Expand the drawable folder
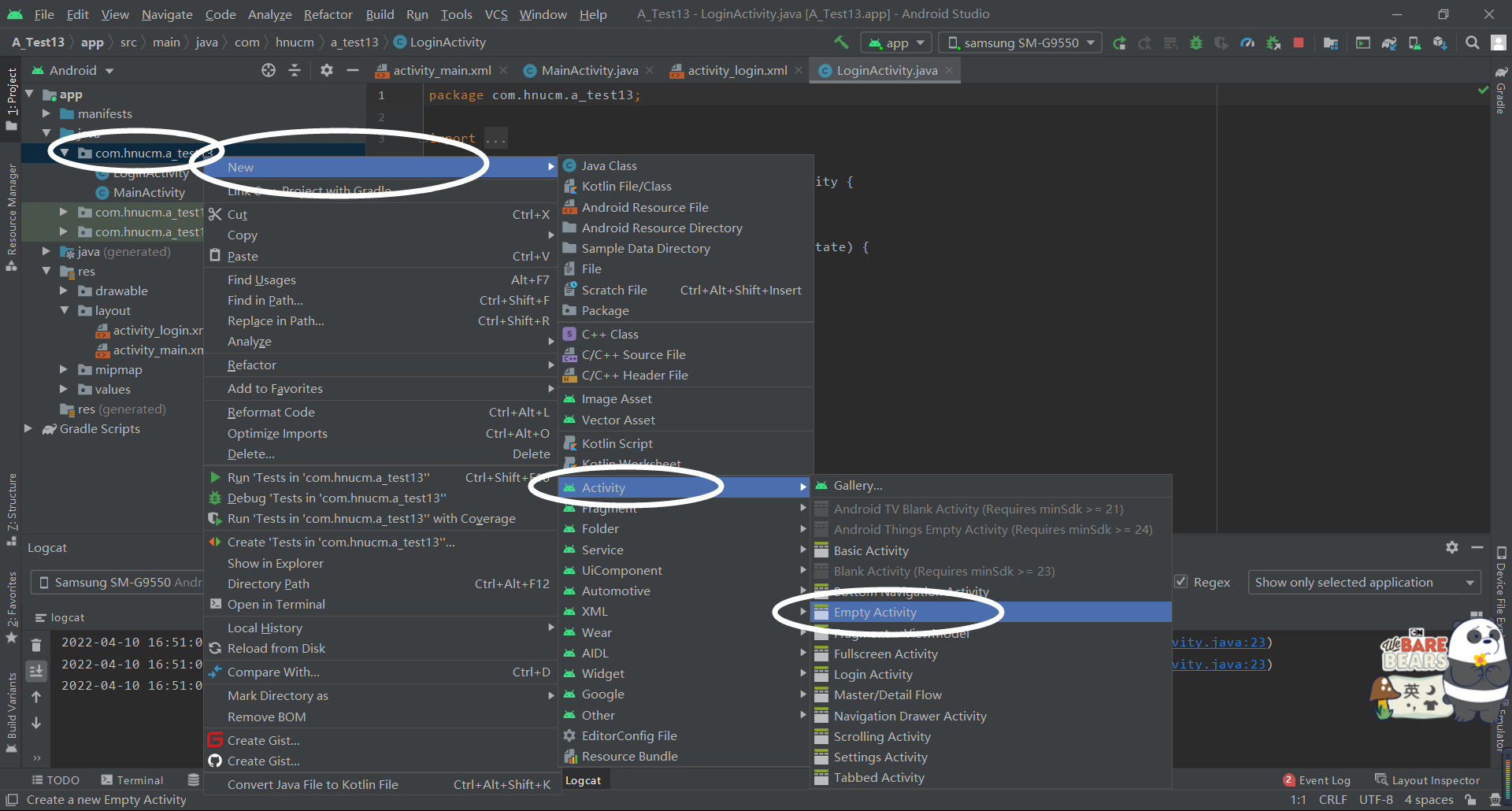 (64, 291)
